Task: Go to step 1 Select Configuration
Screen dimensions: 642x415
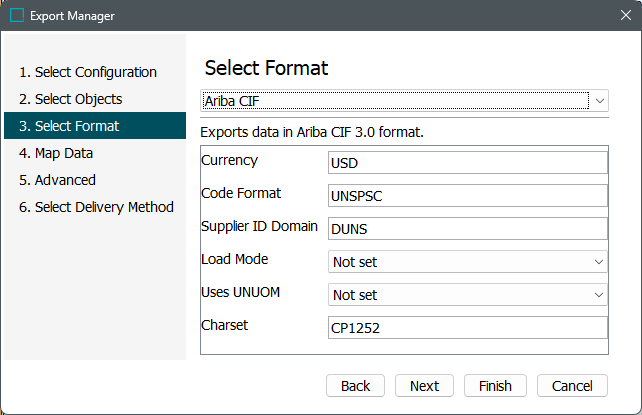Action: click(88, 72)
